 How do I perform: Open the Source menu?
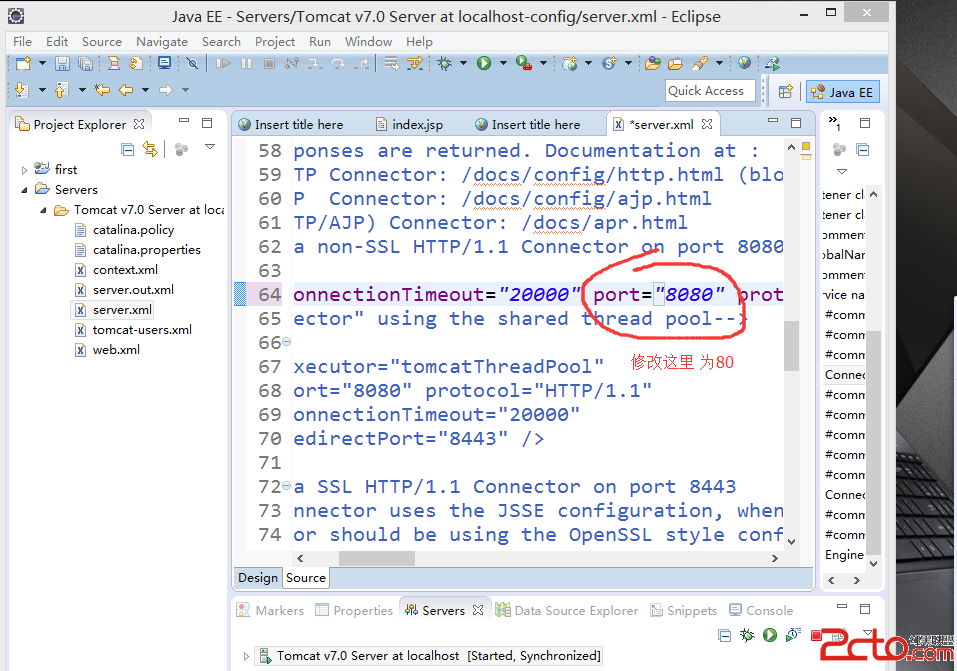pos(102,42)
